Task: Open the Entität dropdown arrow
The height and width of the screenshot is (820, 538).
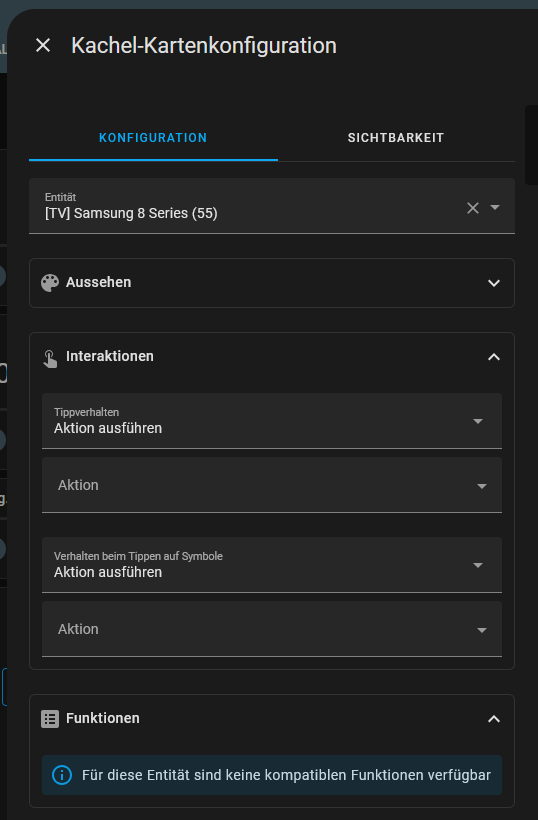Action: point(495,208)
